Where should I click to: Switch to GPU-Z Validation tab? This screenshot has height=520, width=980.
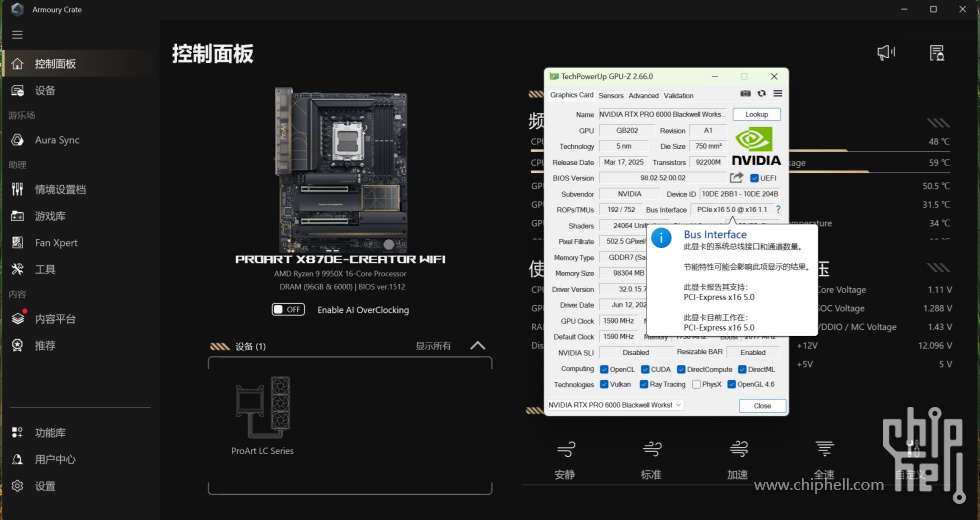[x=679, y=96]
